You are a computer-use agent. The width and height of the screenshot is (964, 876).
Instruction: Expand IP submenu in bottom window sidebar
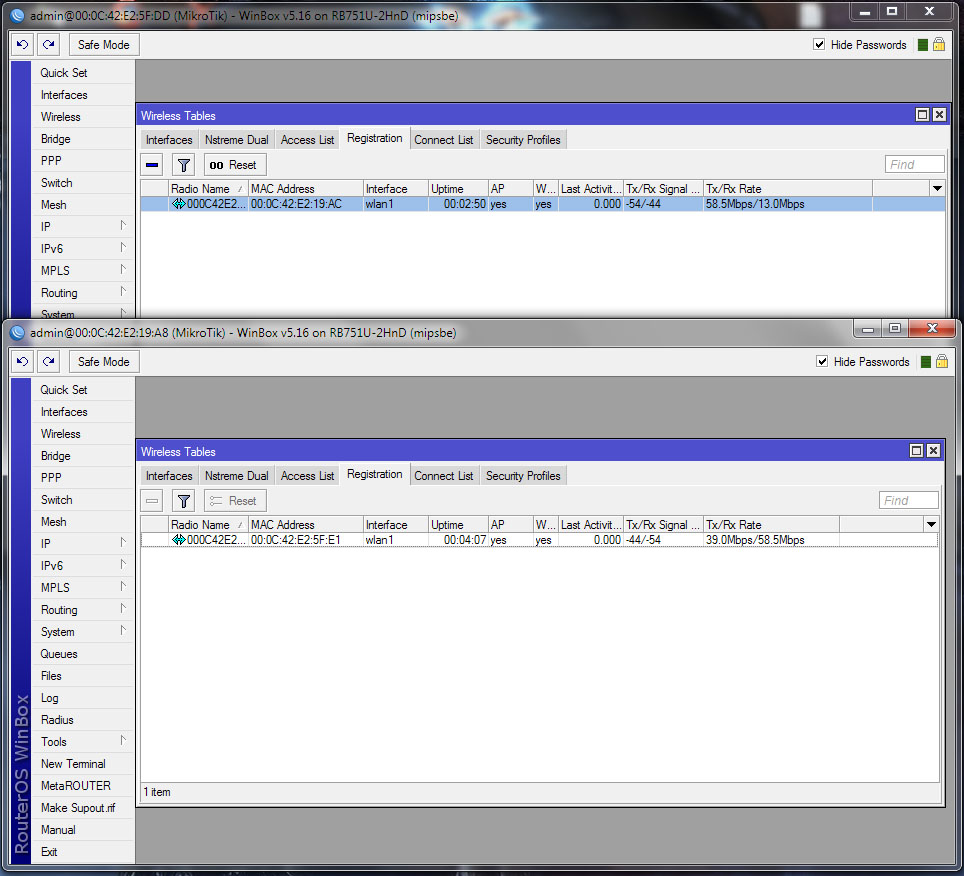(x=123, y=543)
